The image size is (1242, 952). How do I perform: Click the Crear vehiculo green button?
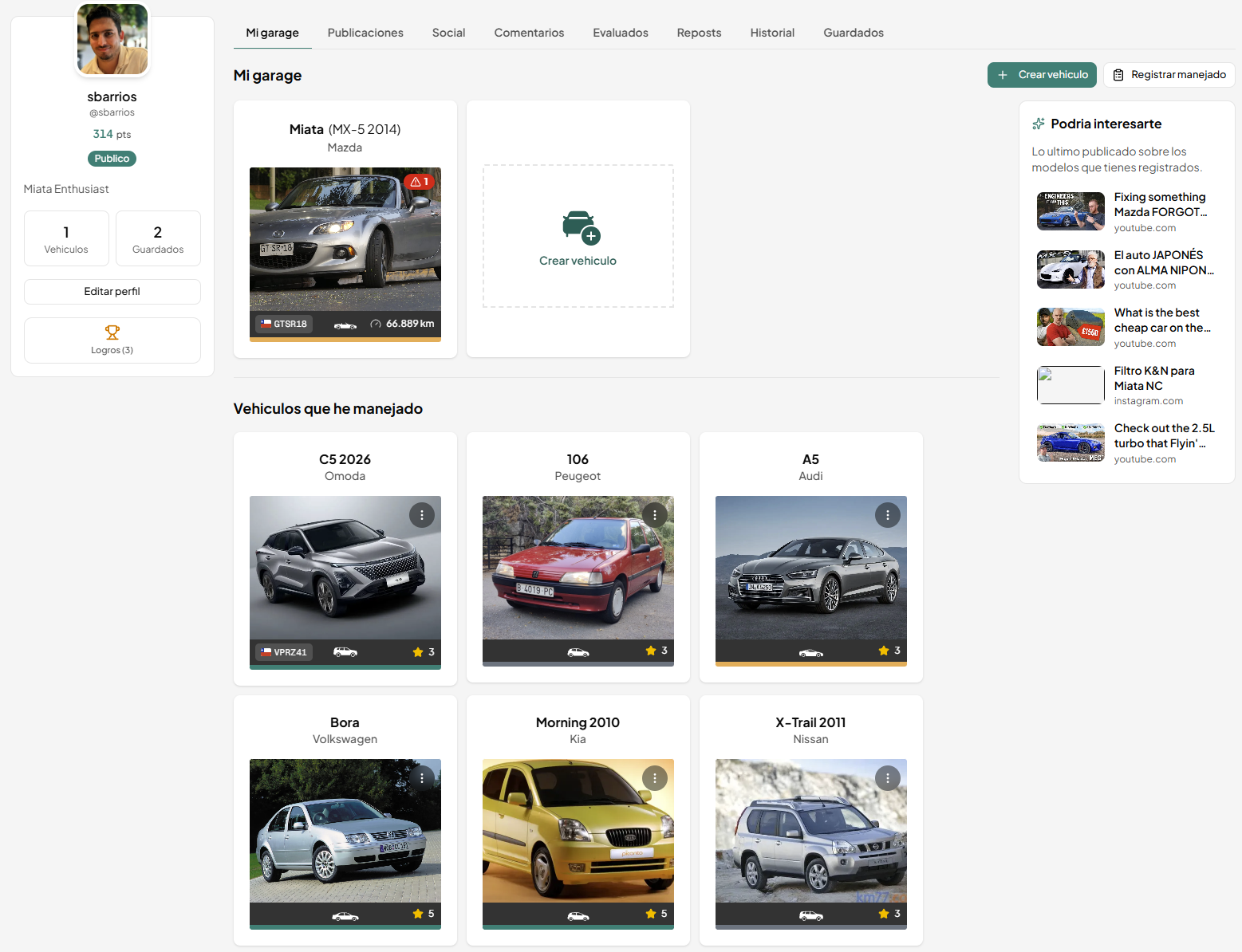click(x=1042, y=75)
